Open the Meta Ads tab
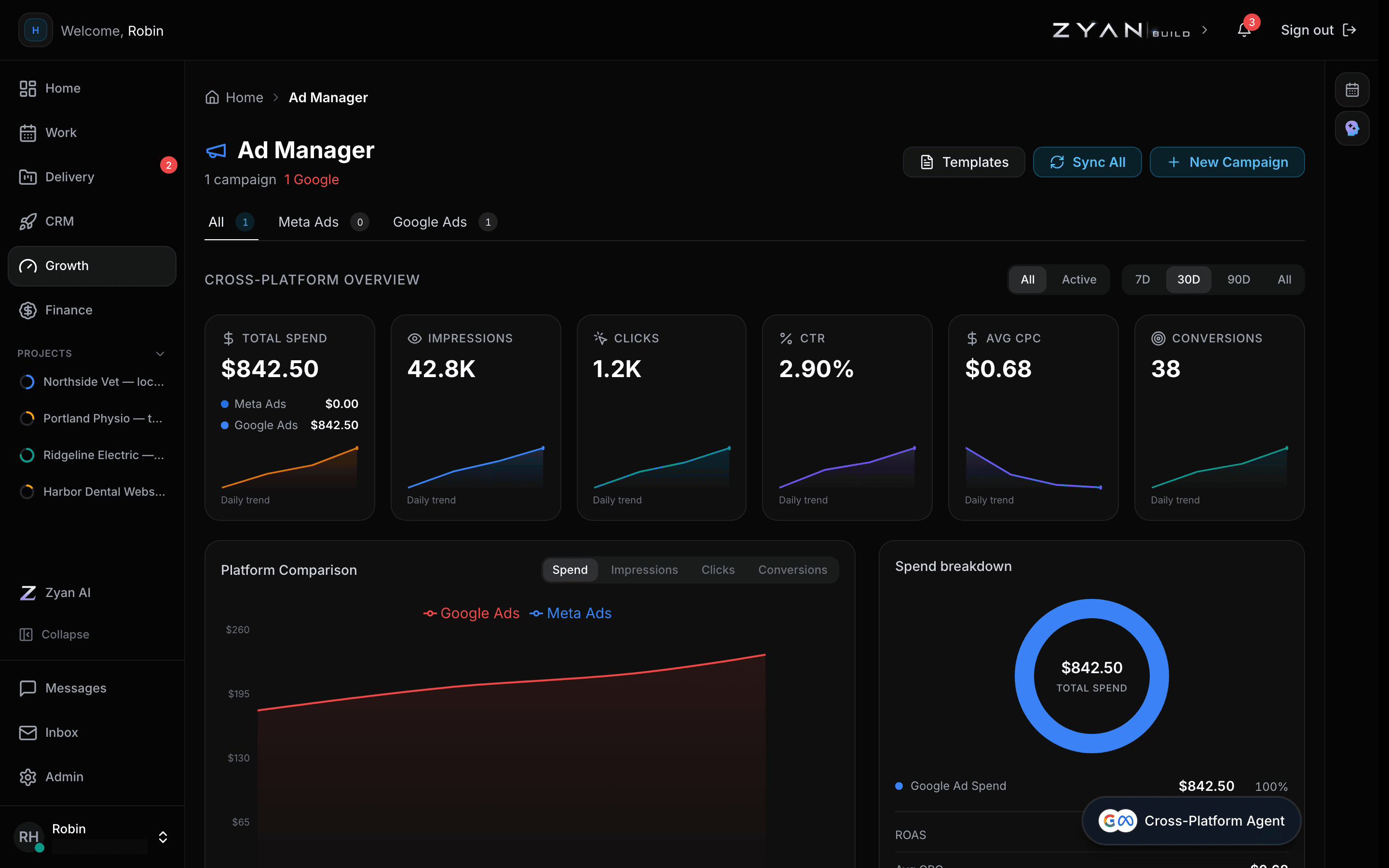The width and height of the screenshot is (1389, 868). pos(323,222)
